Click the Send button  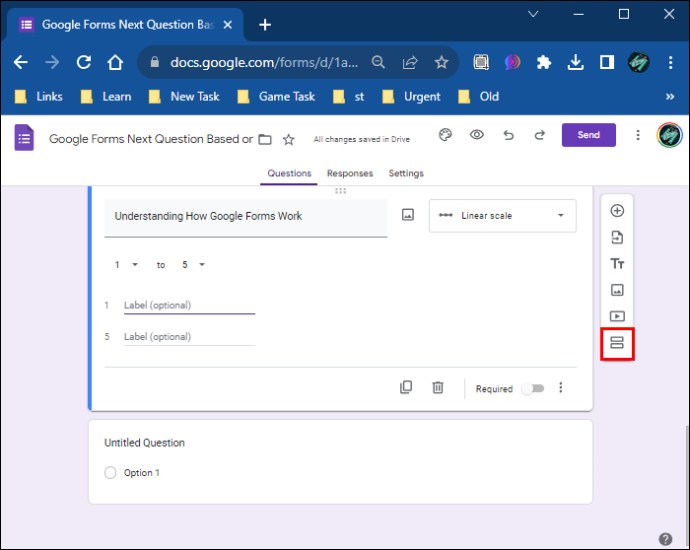coord(588,135)
